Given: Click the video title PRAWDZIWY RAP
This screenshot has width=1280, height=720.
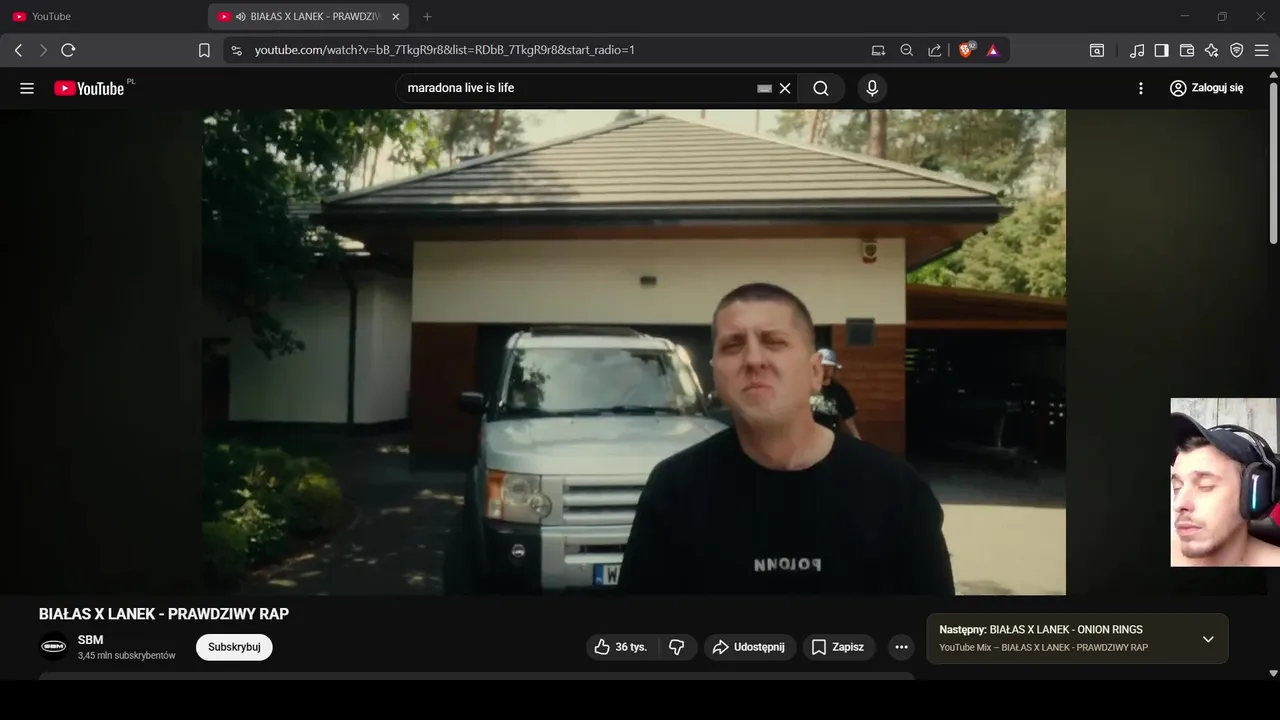Looking at the screenshot, I should 164,614.
